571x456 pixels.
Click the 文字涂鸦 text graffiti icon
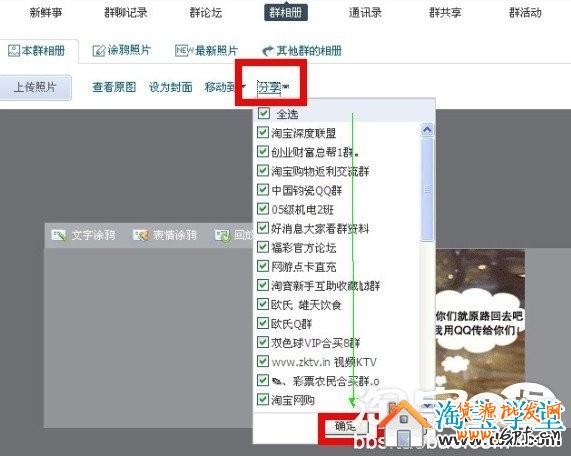tap(59, 235)
